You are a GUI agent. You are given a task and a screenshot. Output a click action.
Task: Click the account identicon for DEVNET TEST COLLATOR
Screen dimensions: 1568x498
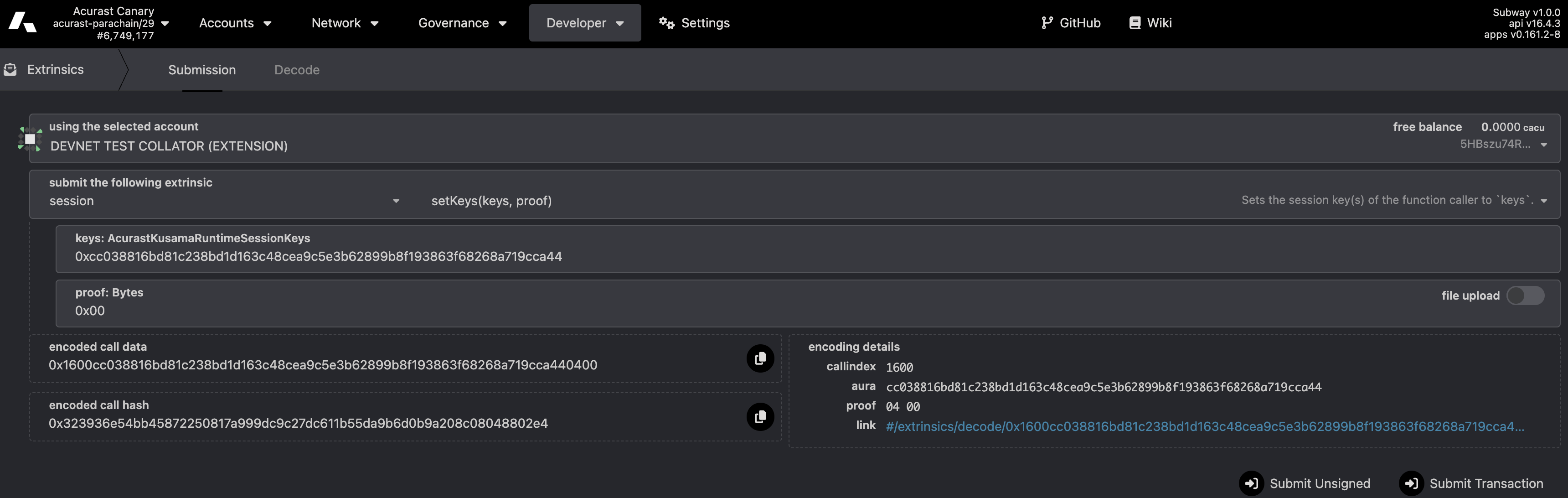[x=30, y=139]
